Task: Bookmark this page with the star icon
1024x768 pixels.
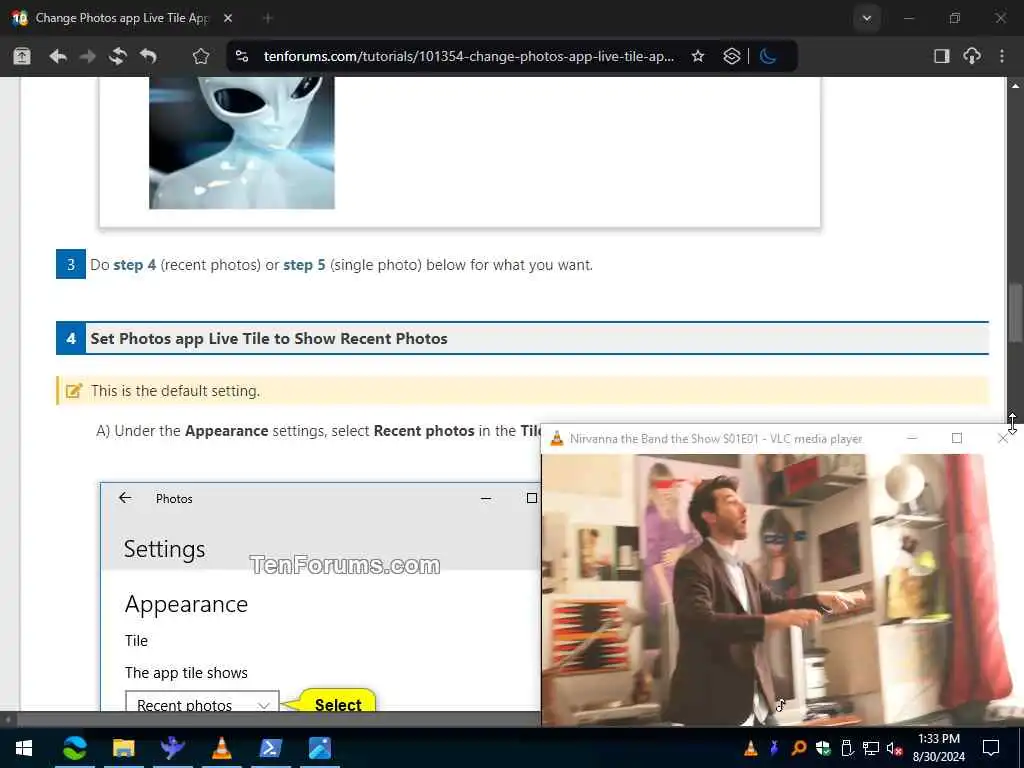Action: click(x=698, y=57)
